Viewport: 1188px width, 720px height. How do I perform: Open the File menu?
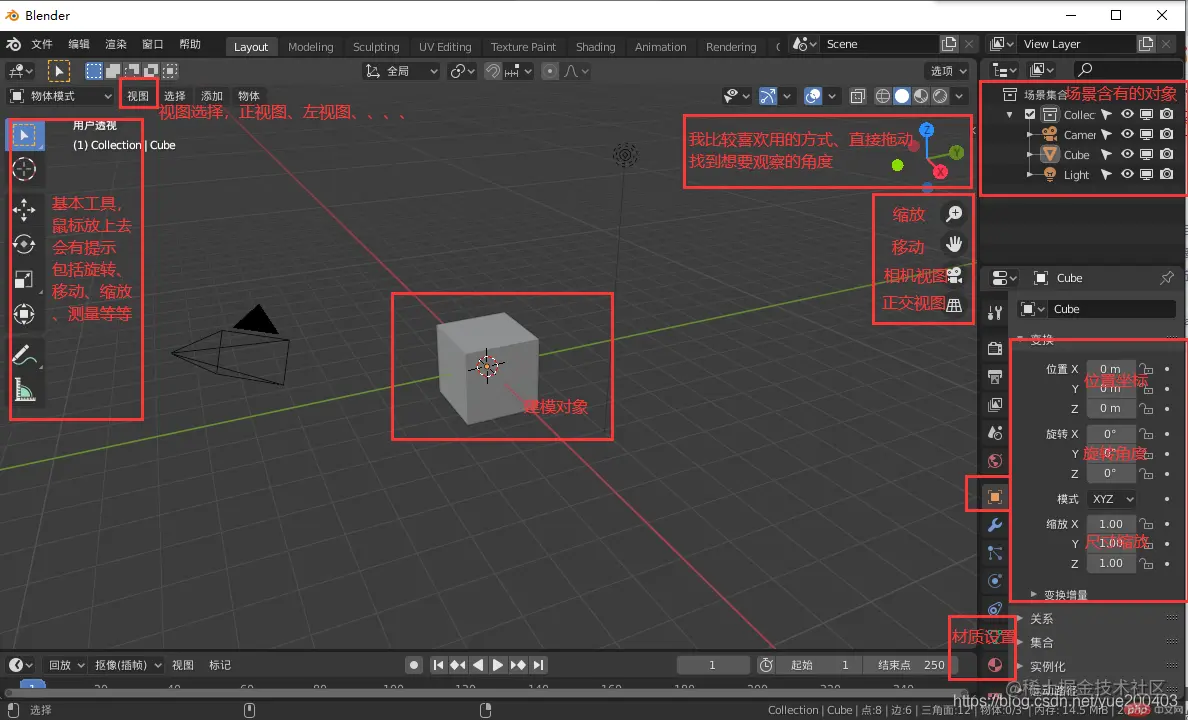(42, 45)
